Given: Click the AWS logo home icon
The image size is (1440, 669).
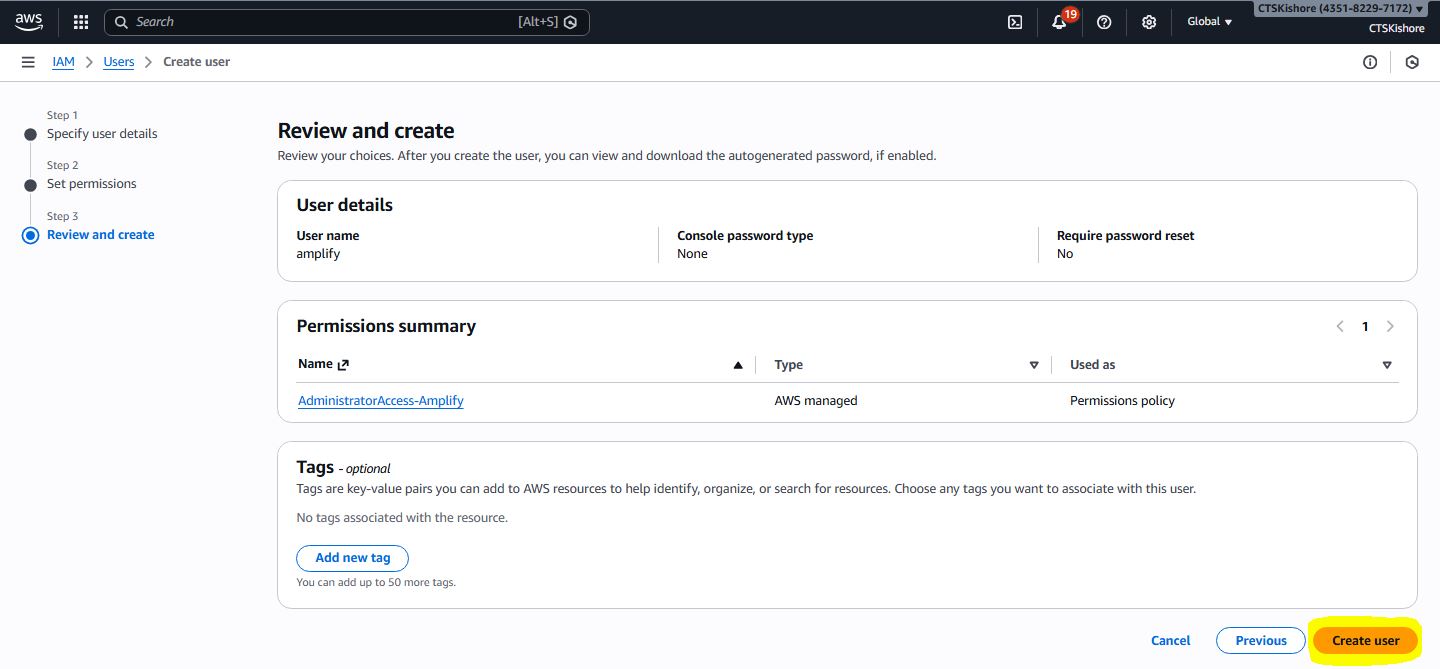Looking at the screenshot, I should (x=29, y=21).
